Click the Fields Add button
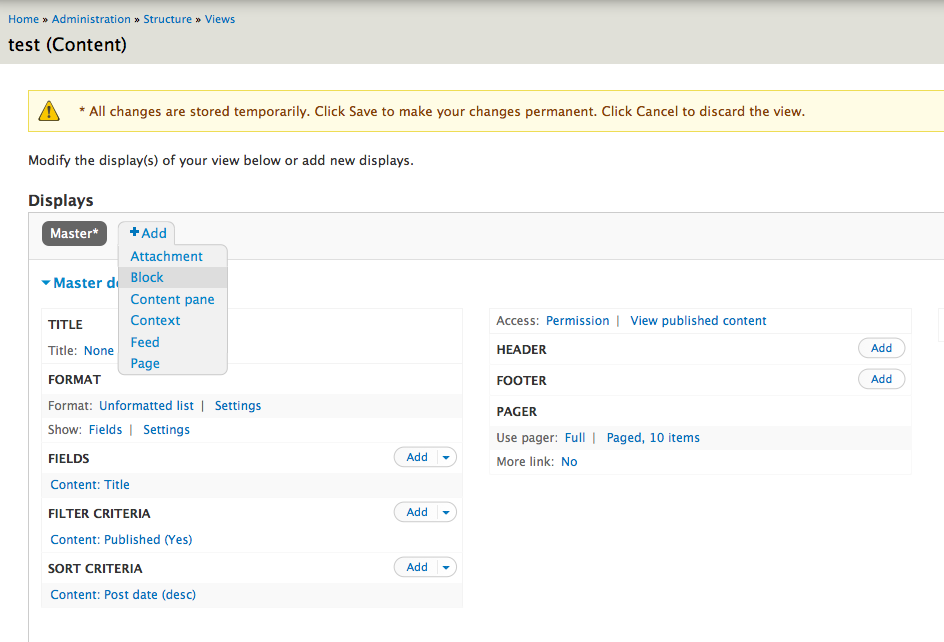The height and width of the screenshot is (642, 944). [x=417, y=457]
